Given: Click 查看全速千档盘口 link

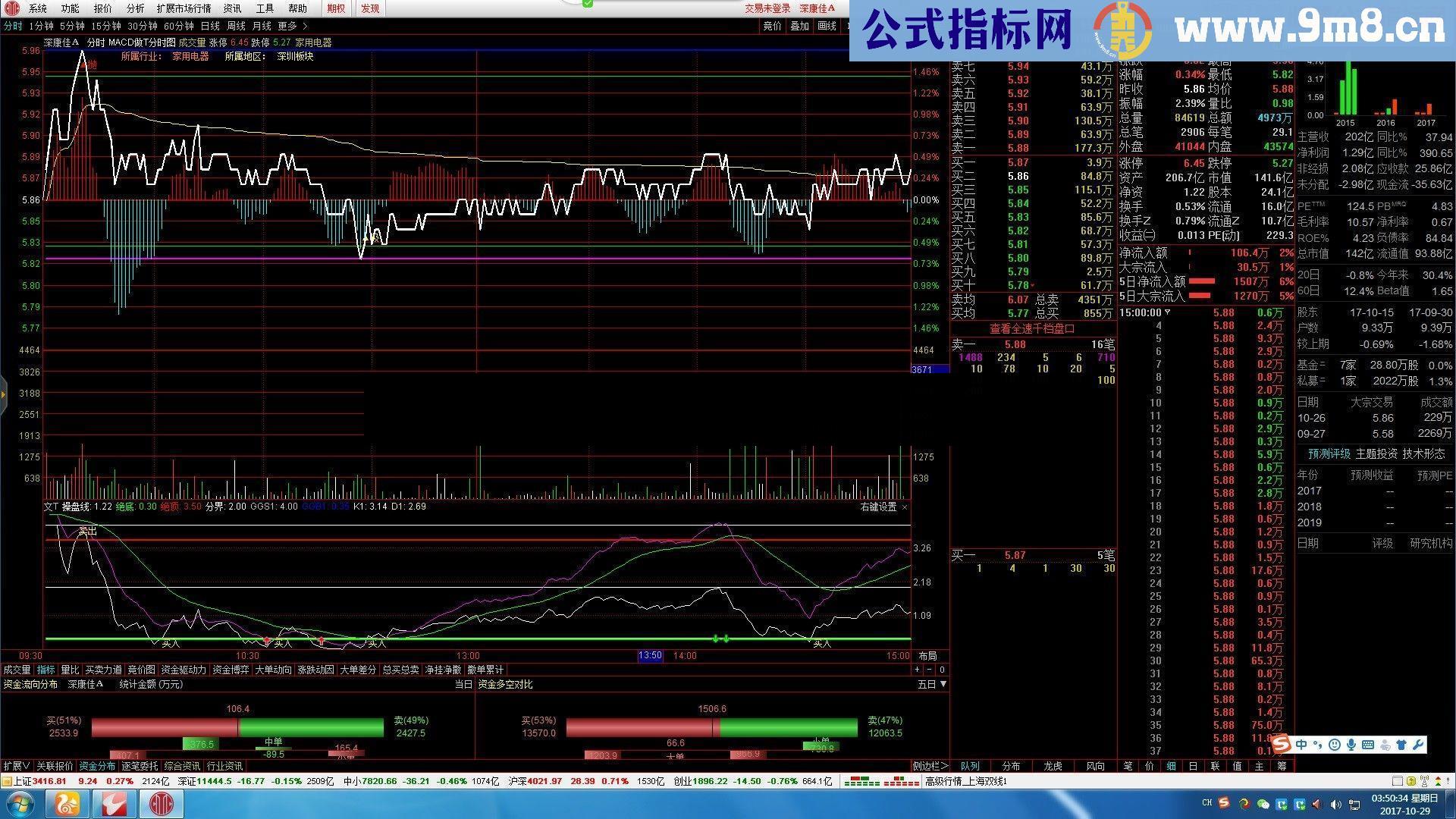Looking at the screenshot, I should click(x=1032, y=328).
